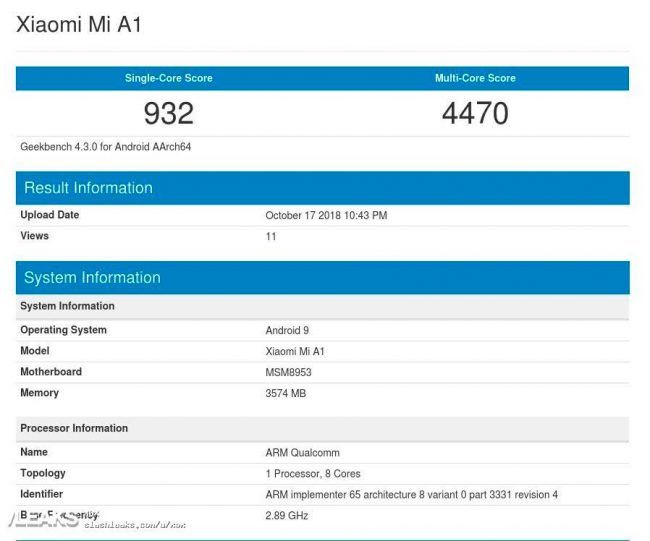
Task: Click the Topology label
Action: (x=43, y=473)
